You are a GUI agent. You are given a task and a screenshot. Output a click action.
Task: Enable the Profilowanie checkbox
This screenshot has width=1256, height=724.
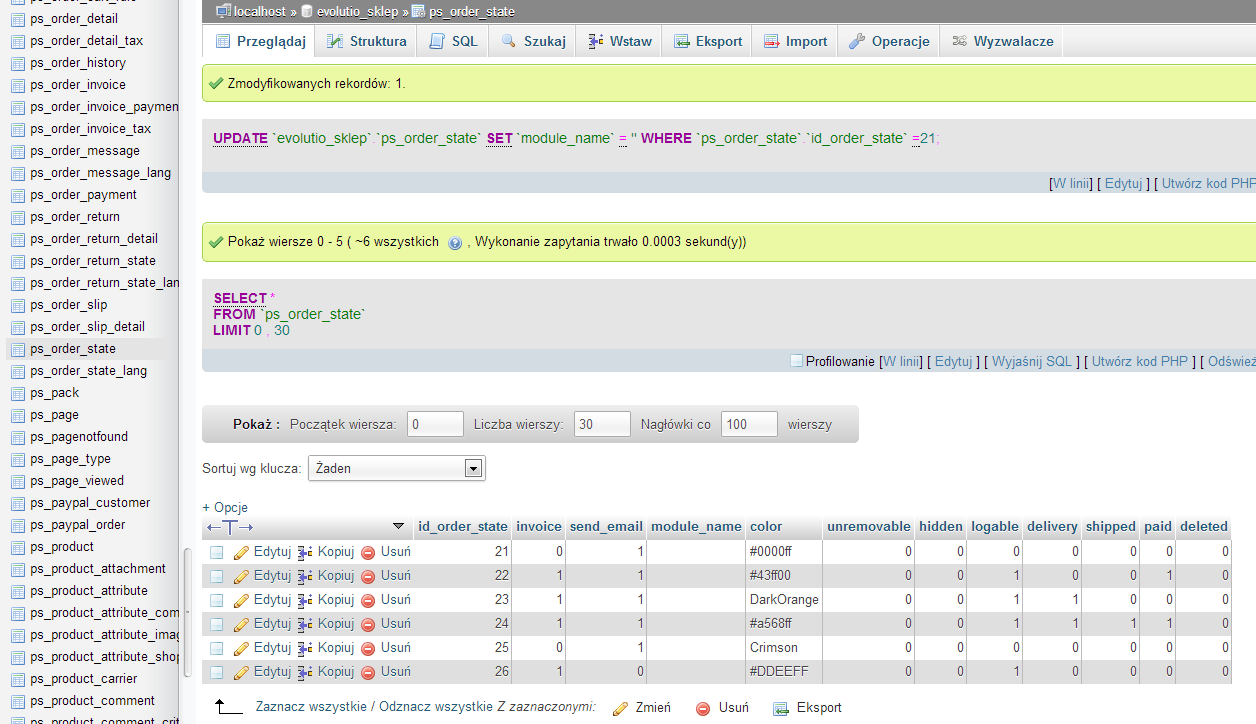797,361
